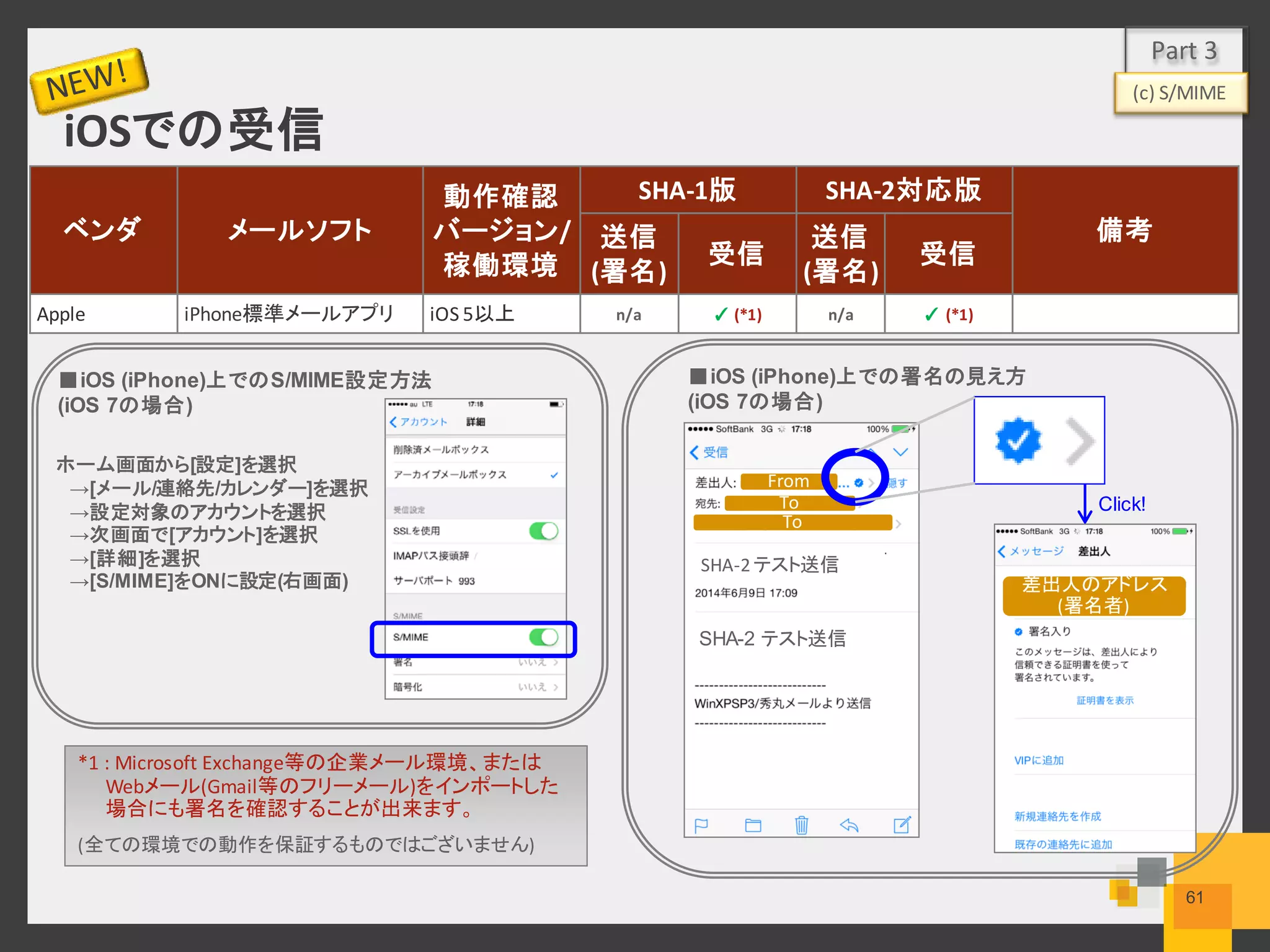Click the Click! annotation label
Image resolution: width=1270 pixels, height=952 pixels.
1122,504
